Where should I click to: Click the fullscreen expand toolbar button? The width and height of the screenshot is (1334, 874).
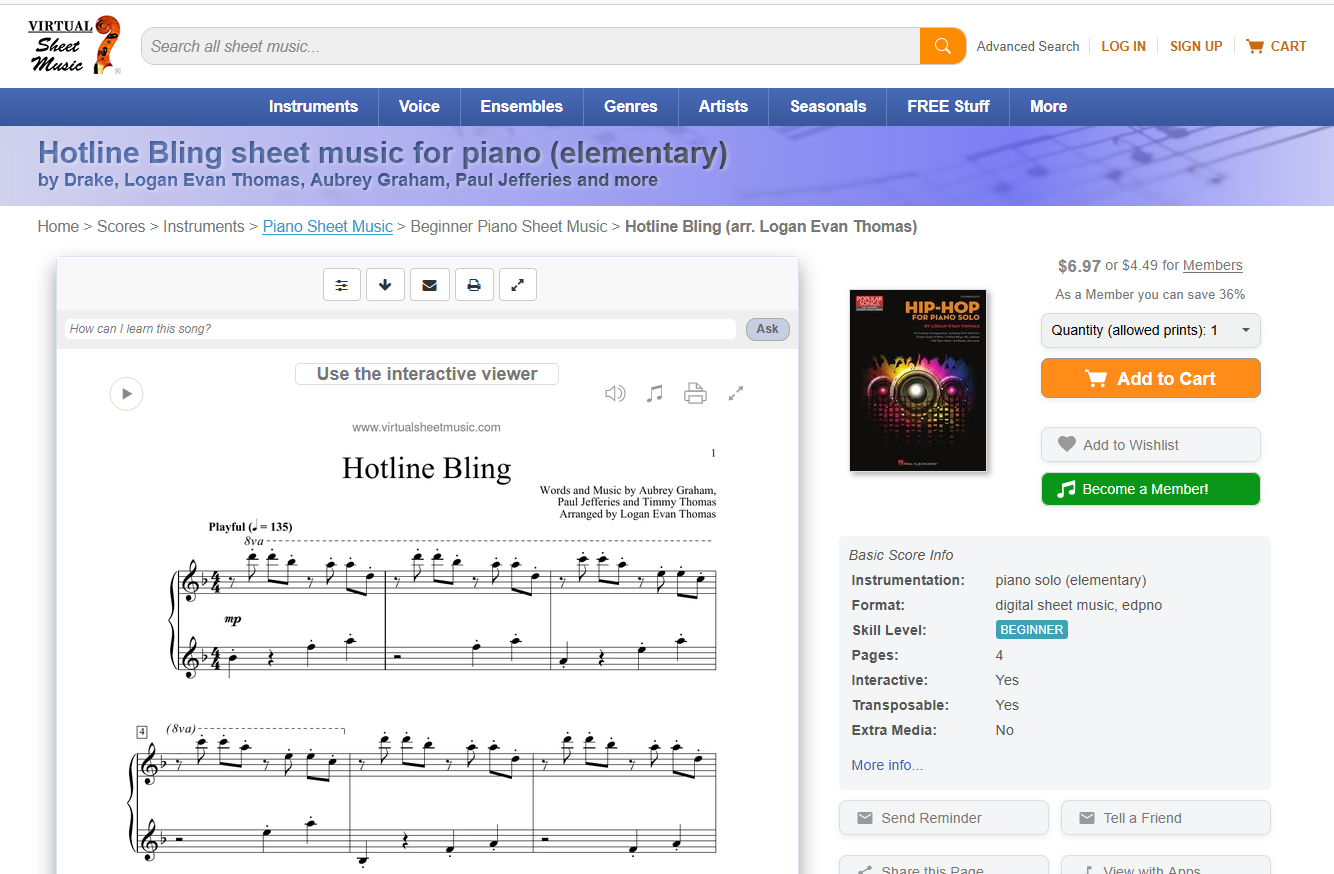coord(518,285)
